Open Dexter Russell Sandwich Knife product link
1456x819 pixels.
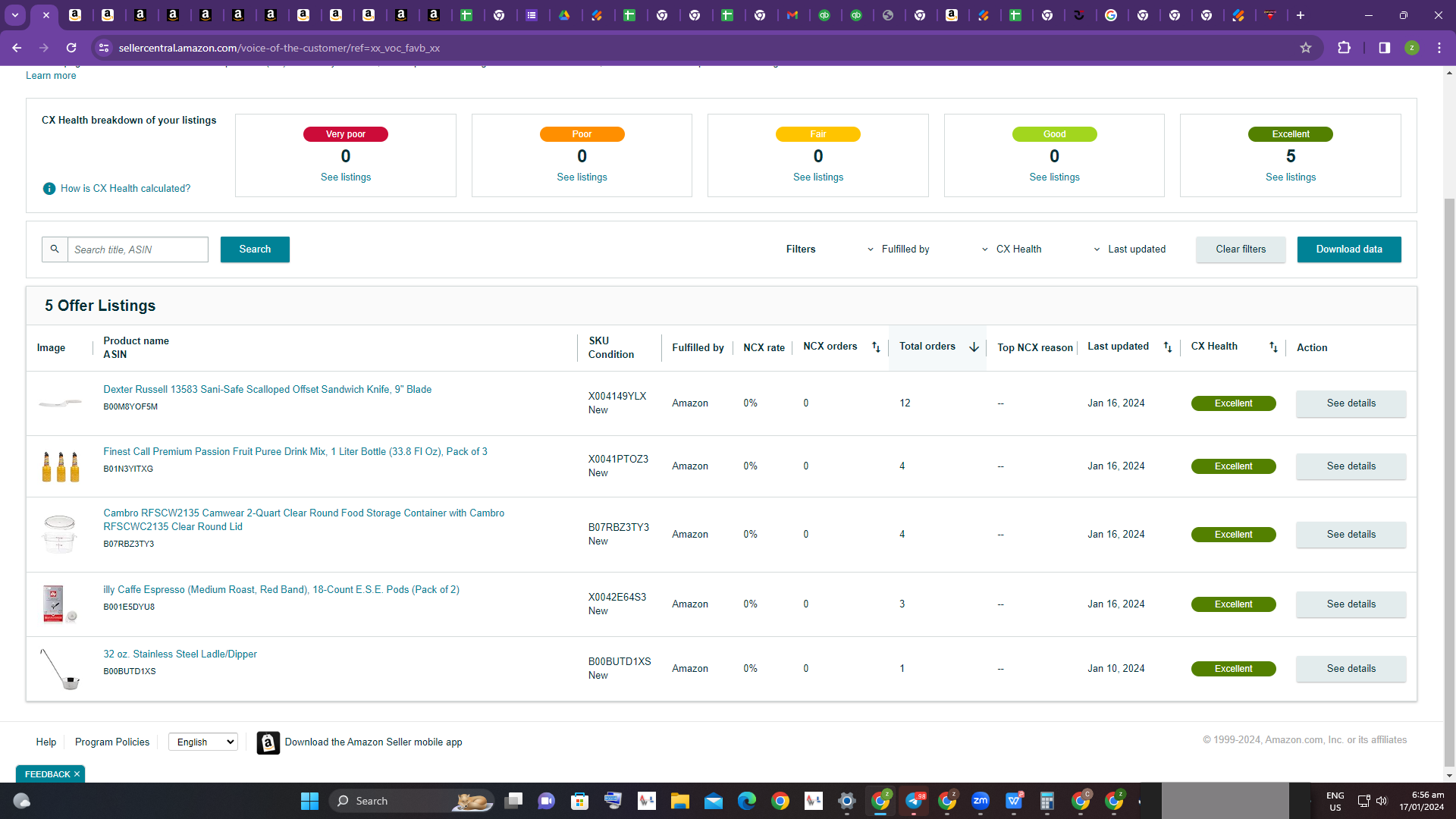tap(268, 390)
